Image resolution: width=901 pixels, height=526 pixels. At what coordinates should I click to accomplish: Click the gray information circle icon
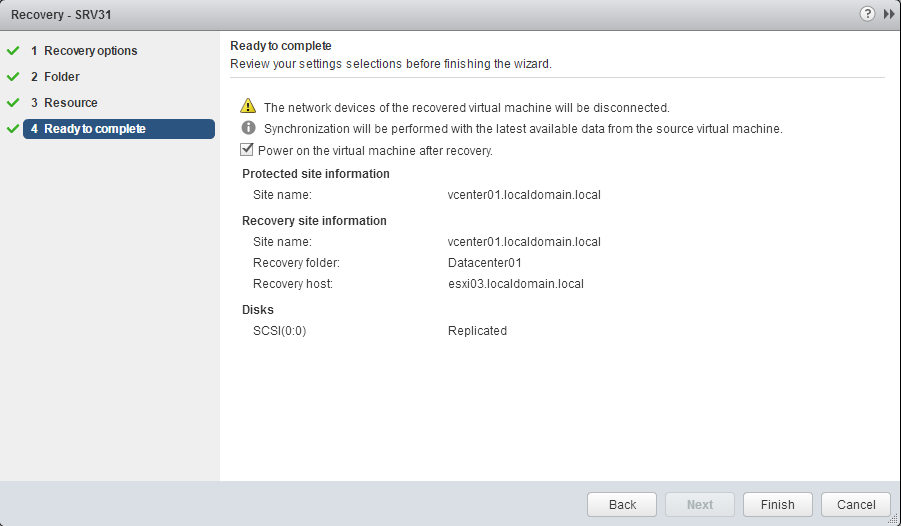tap(248, 129)
